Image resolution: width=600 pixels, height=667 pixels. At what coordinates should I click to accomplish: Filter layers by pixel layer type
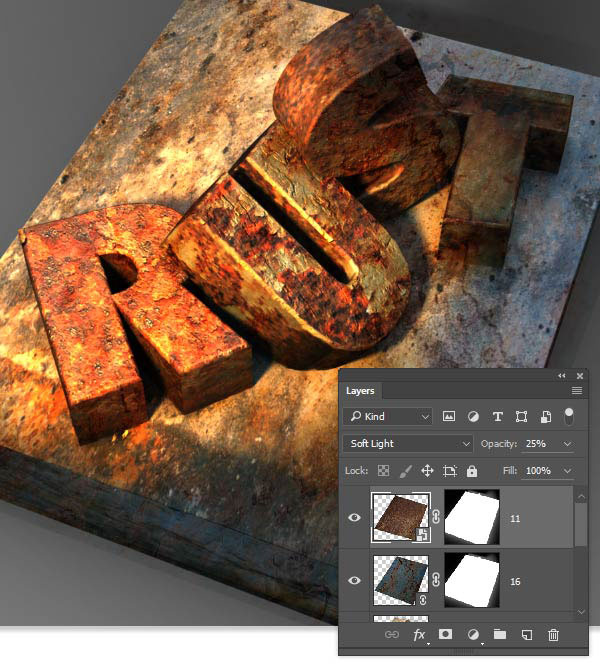click(449, 416)
